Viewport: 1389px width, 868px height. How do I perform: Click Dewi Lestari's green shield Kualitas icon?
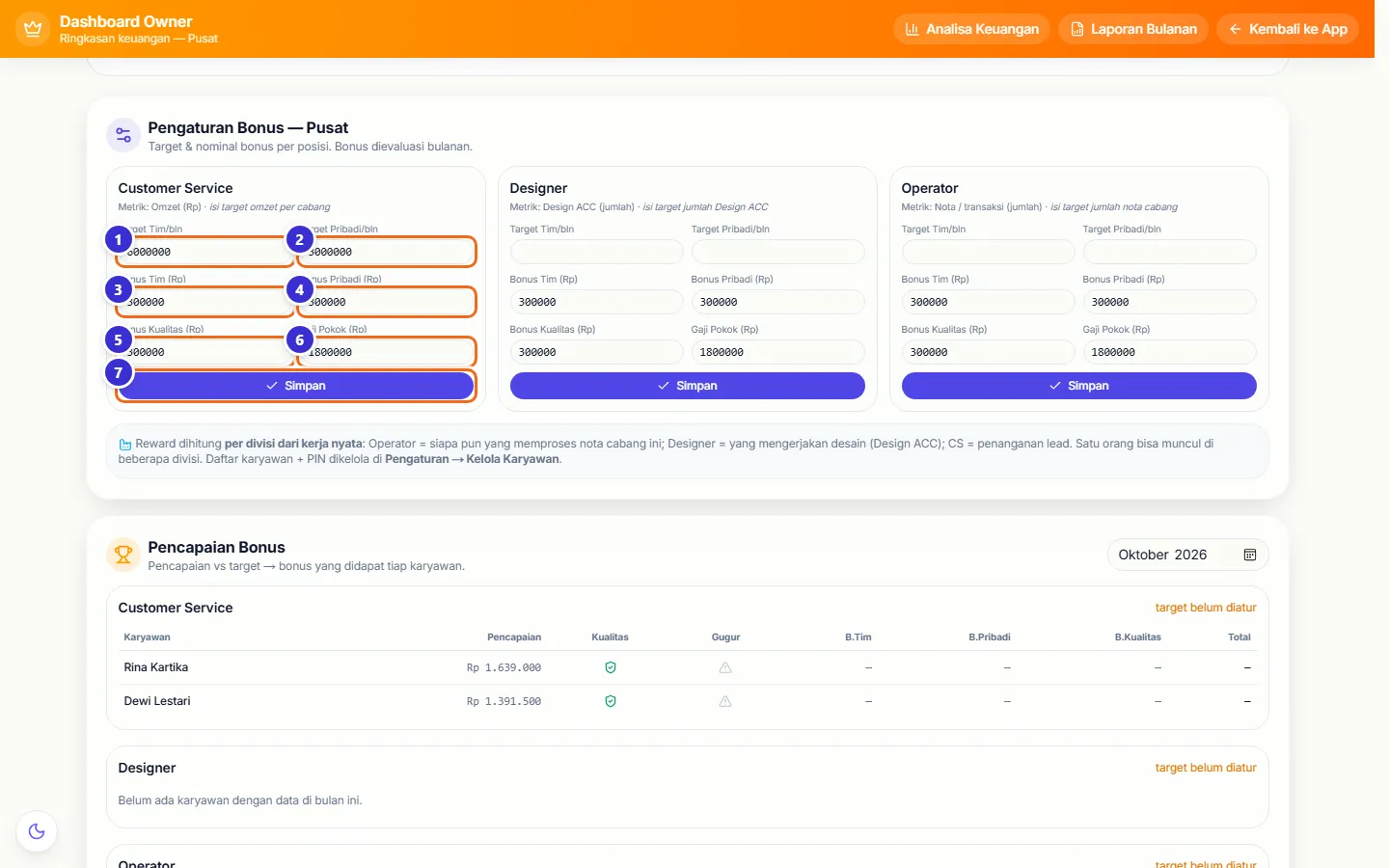click(x=610, y=701)
